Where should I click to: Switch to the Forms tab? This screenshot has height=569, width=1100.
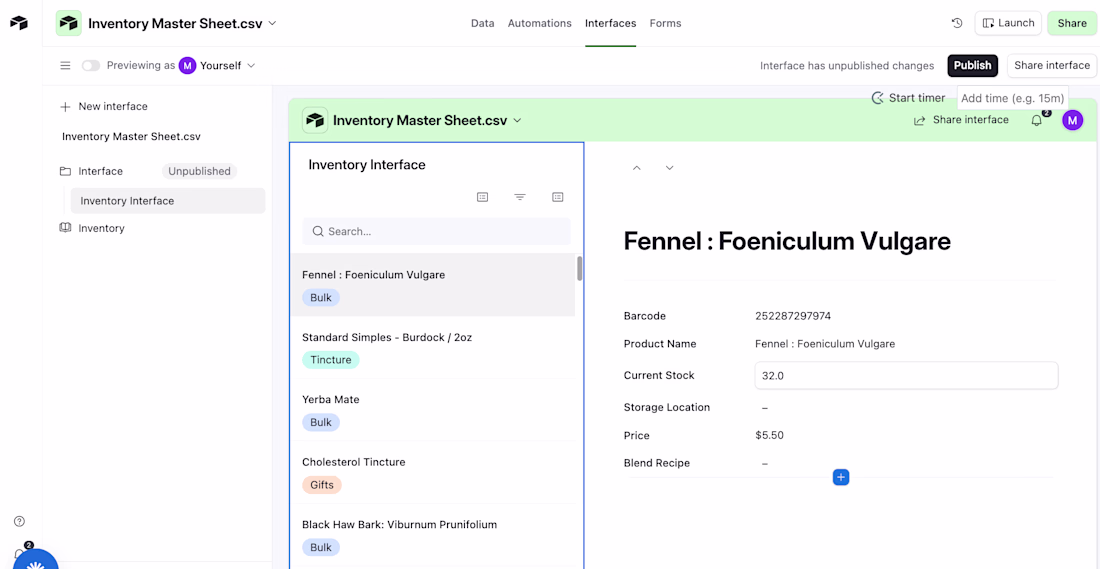665,23
